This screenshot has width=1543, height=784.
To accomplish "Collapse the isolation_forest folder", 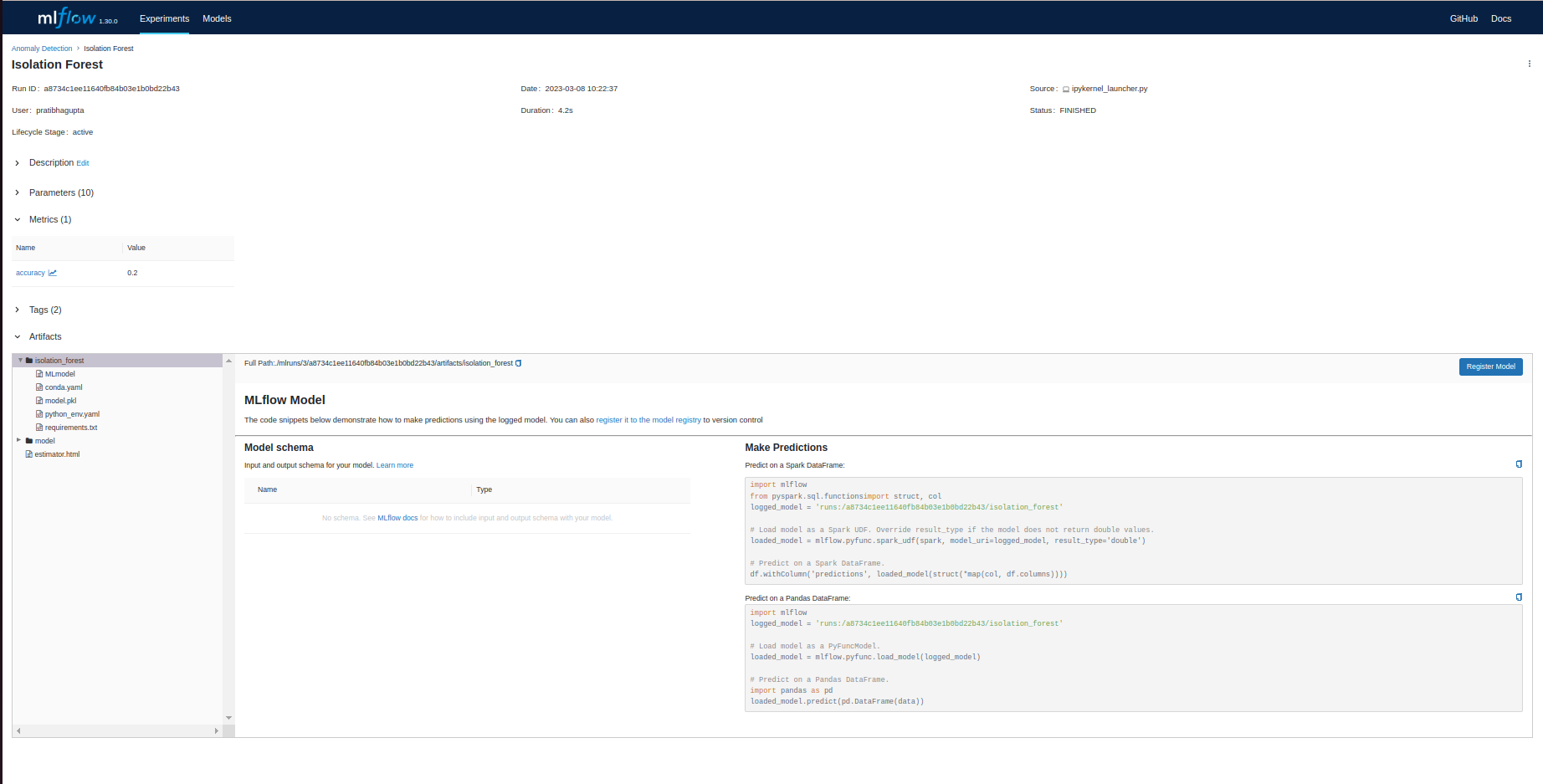I will coord(20,361).
